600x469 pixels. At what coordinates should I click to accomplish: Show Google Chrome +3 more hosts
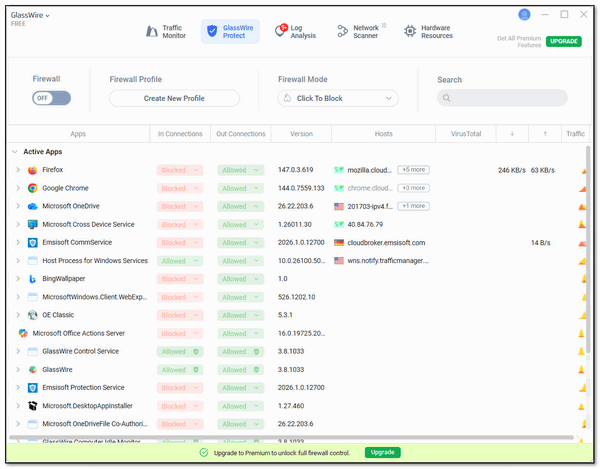point(413,188)
